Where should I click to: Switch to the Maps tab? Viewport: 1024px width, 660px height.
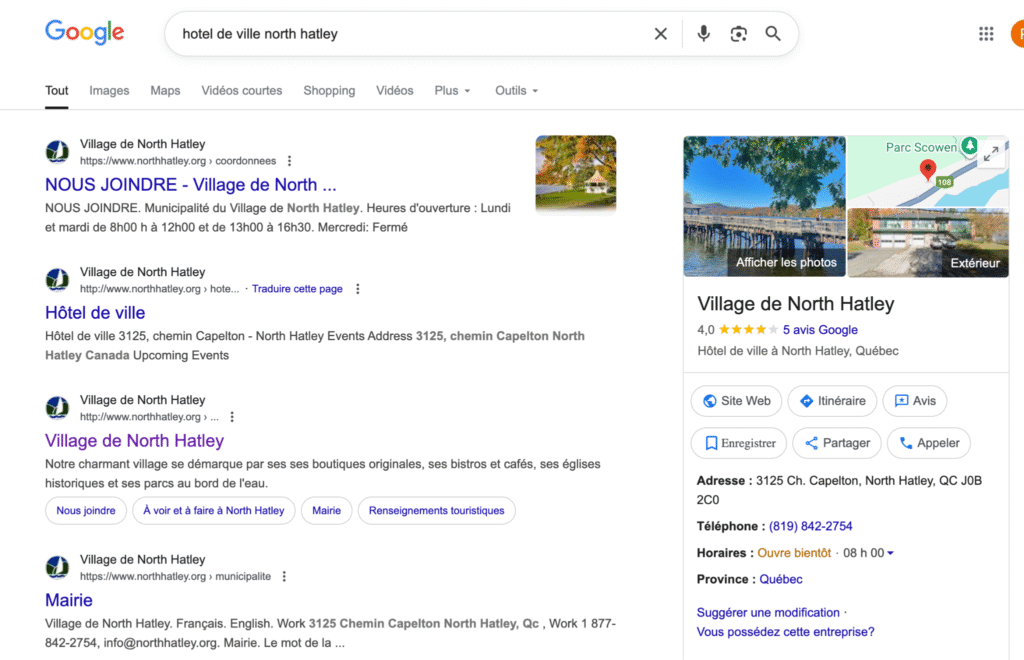click(x=165, y=91)
